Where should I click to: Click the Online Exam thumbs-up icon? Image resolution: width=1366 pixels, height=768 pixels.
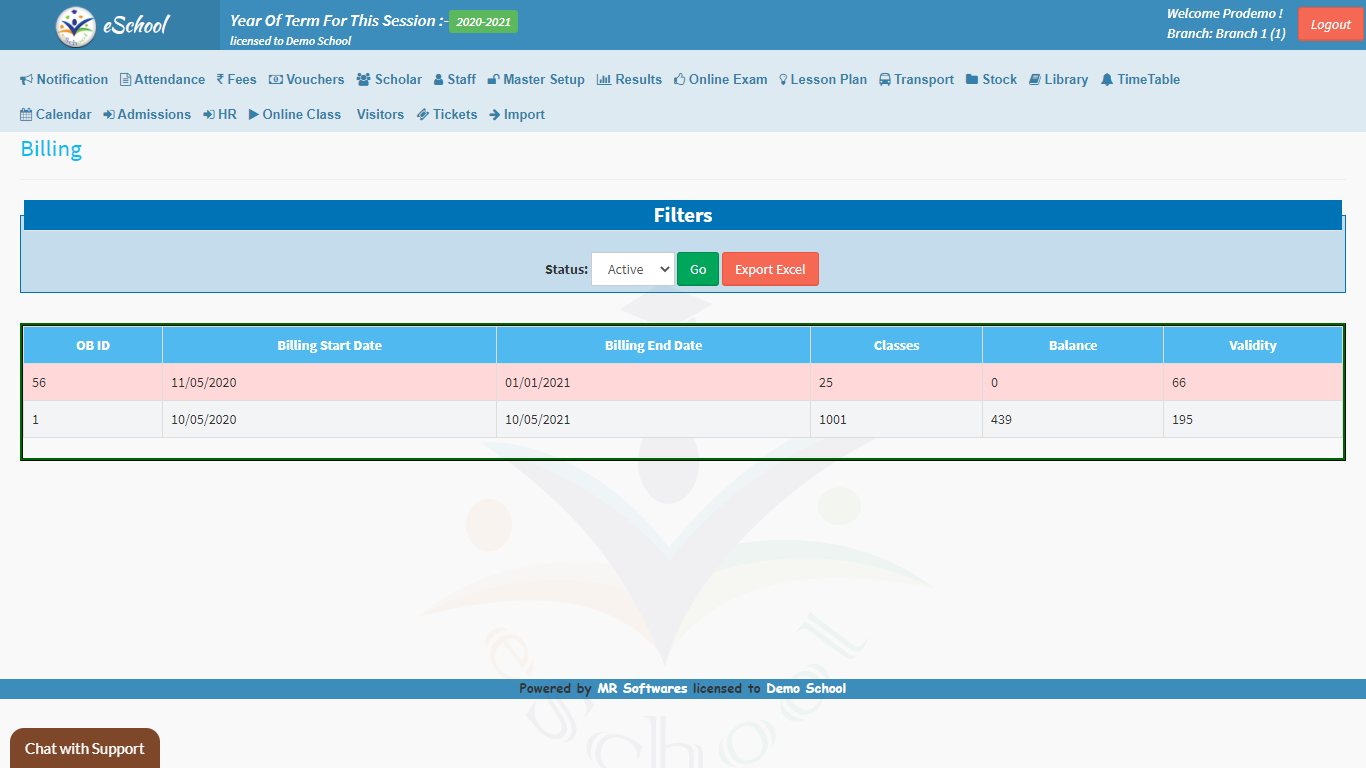pyautogui.click(x=680, y=80)
